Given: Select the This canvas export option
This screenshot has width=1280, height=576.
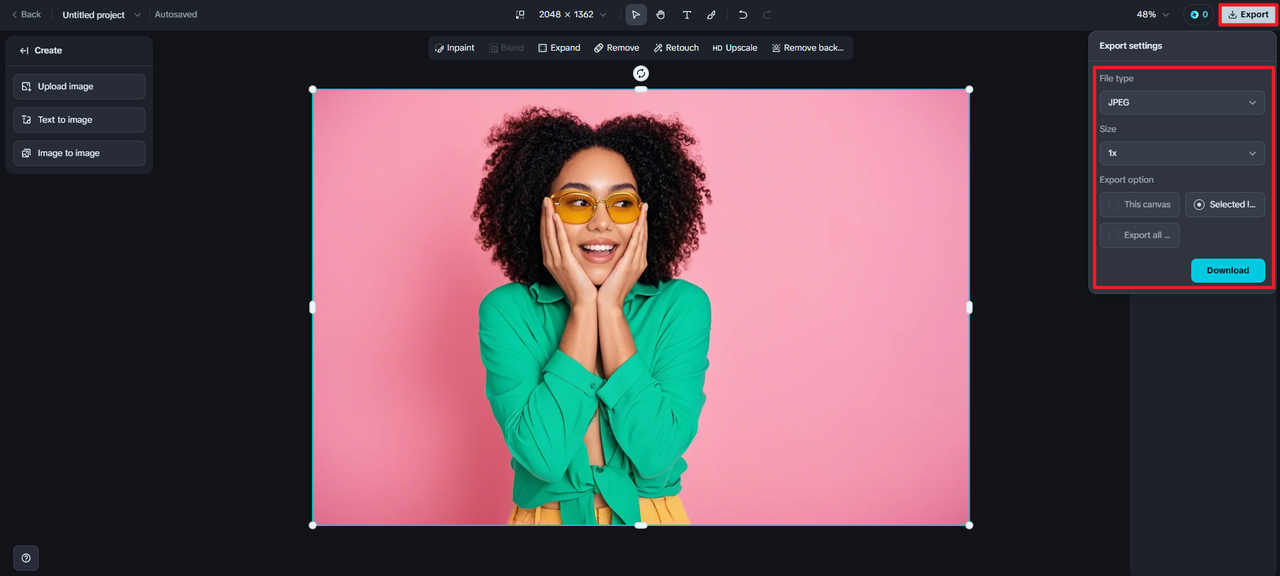Looking at the screenshot, I should click(1139, 205).
